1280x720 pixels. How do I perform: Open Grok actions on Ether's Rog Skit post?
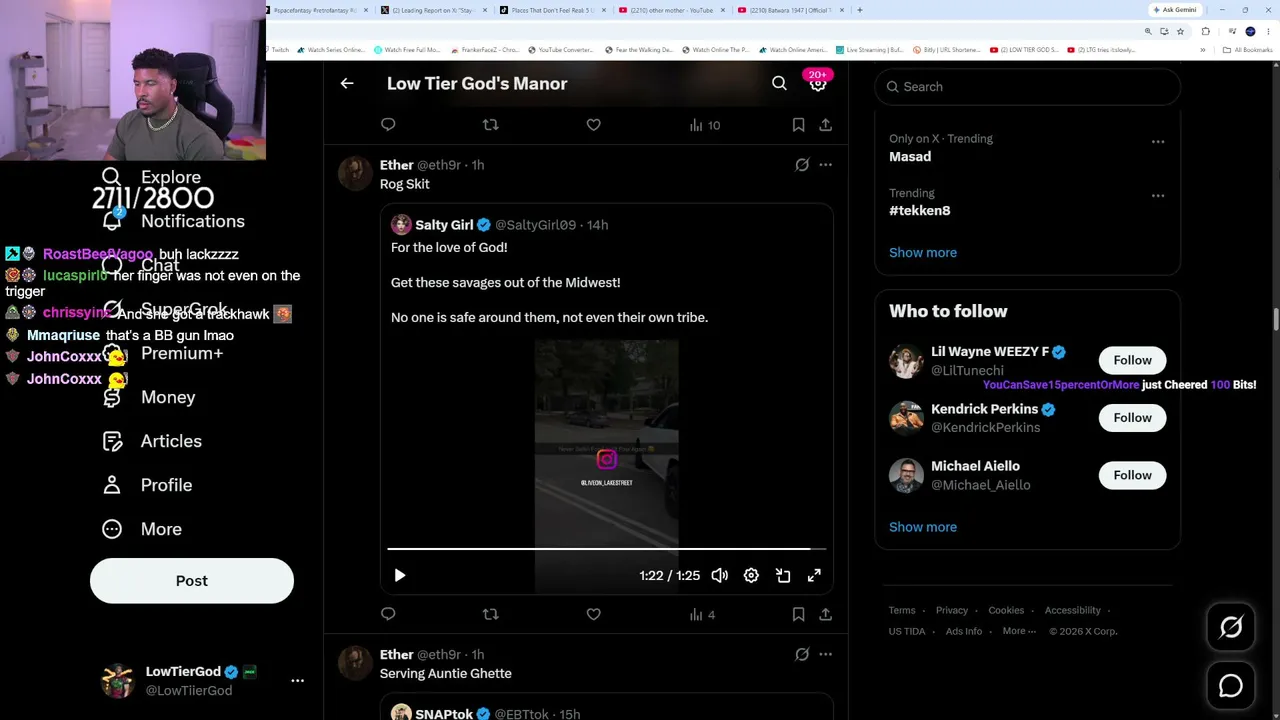(x=802, y=165)
